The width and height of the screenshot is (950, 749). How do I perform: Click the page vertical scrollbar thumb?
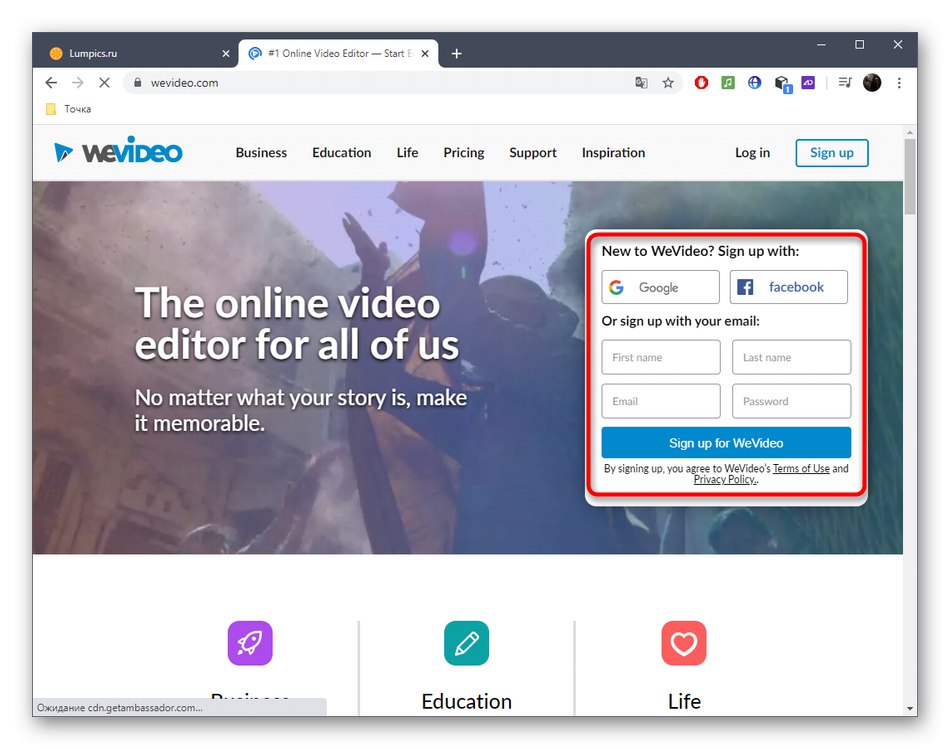click(x=909, y=176)
